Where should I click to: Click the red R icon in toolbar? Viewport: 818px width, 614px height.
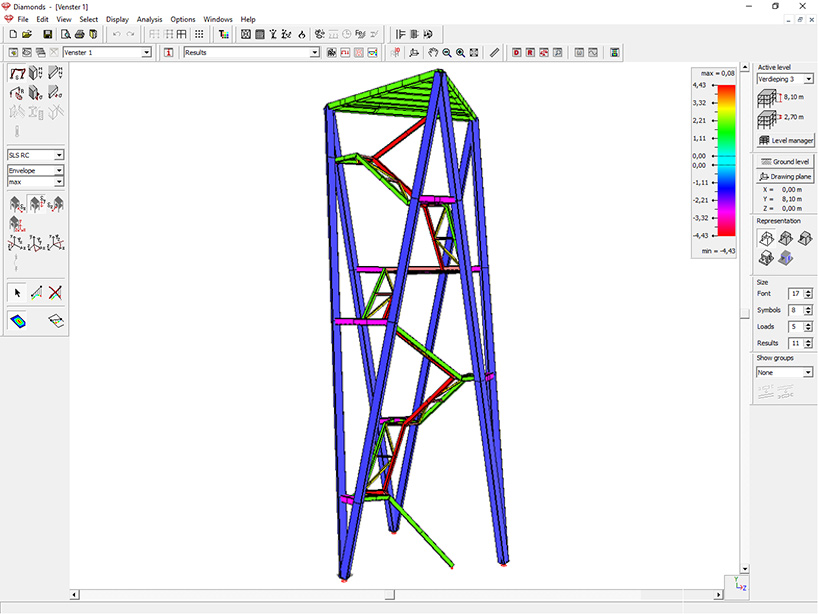pos(530,53)
